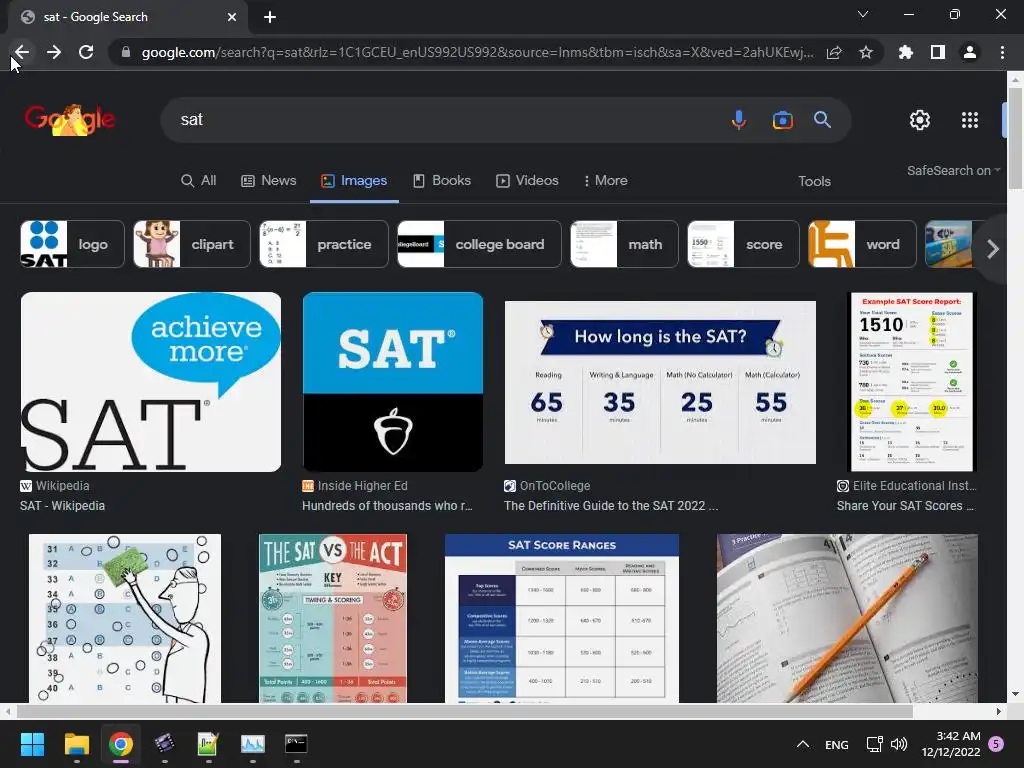
Task: Open the Tools filter options
Action: (x=814, y=182)
